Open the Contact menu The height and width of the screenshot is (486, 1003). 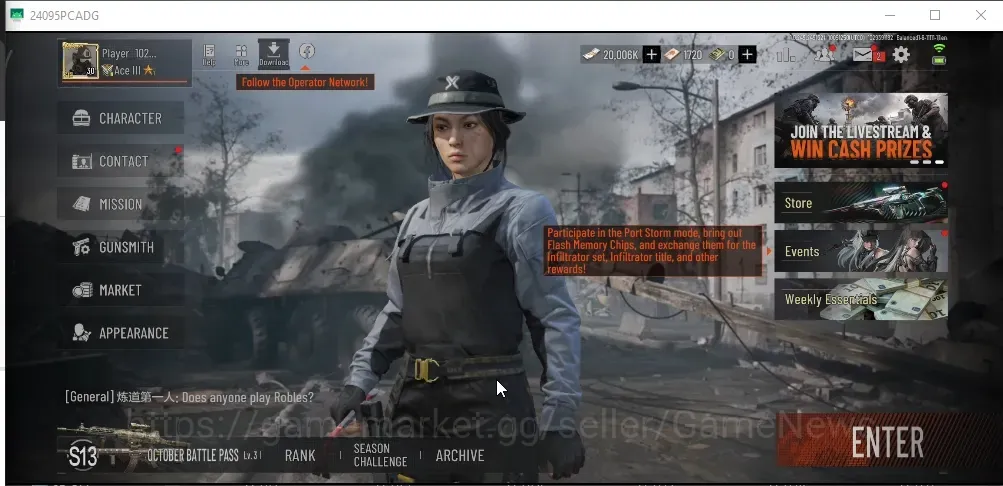pos(121,161)
